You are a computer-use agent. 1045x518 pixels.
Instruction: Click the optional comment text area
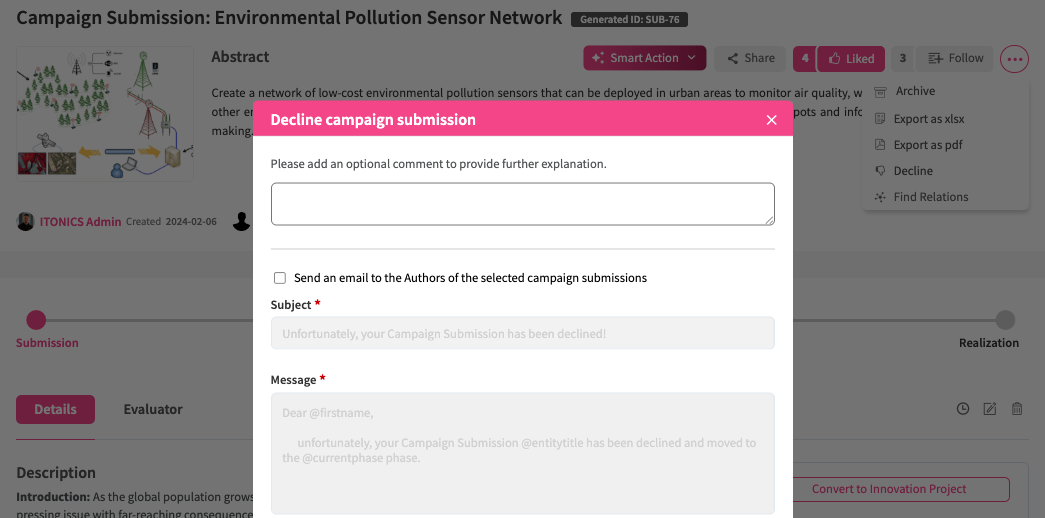522,204
